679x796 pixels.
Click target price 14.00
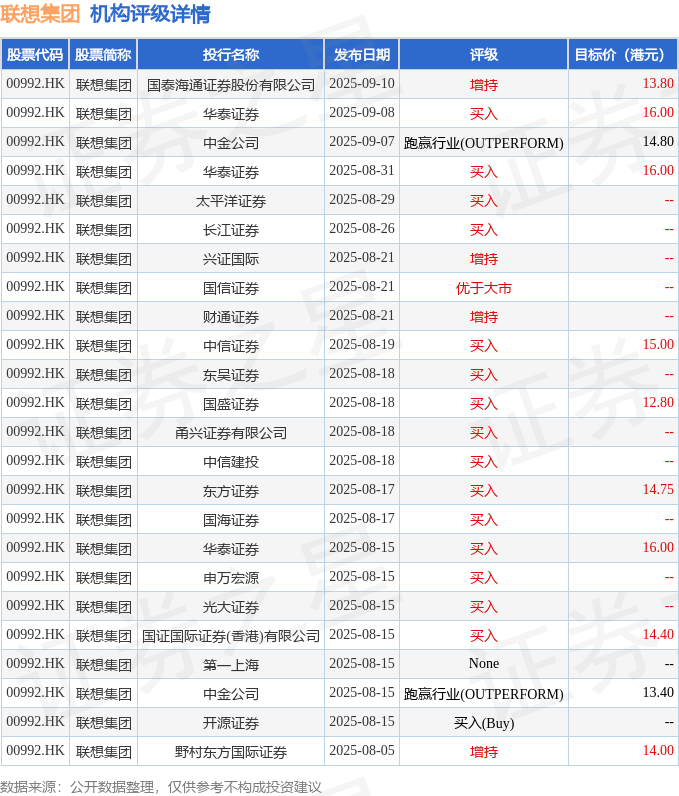pos(658,750)
